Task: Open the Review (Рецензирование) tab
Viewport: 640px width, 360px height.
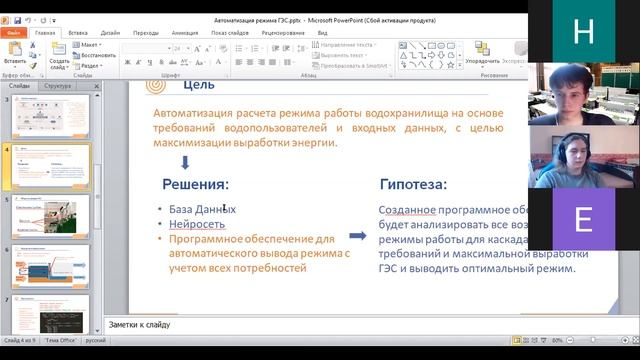Action: 283,33
